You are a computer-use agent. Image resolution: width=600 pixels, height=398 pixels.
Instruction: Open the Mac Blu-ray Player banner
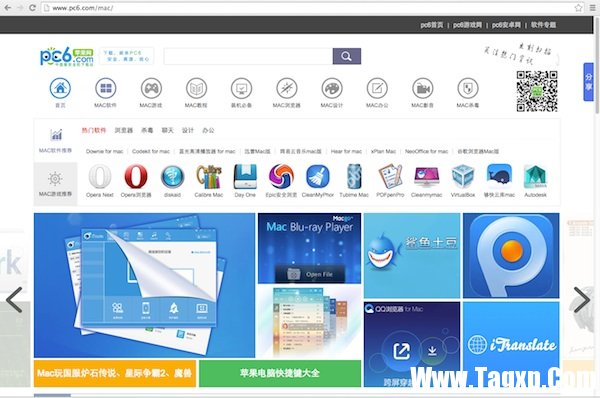[x=309, y=248]
